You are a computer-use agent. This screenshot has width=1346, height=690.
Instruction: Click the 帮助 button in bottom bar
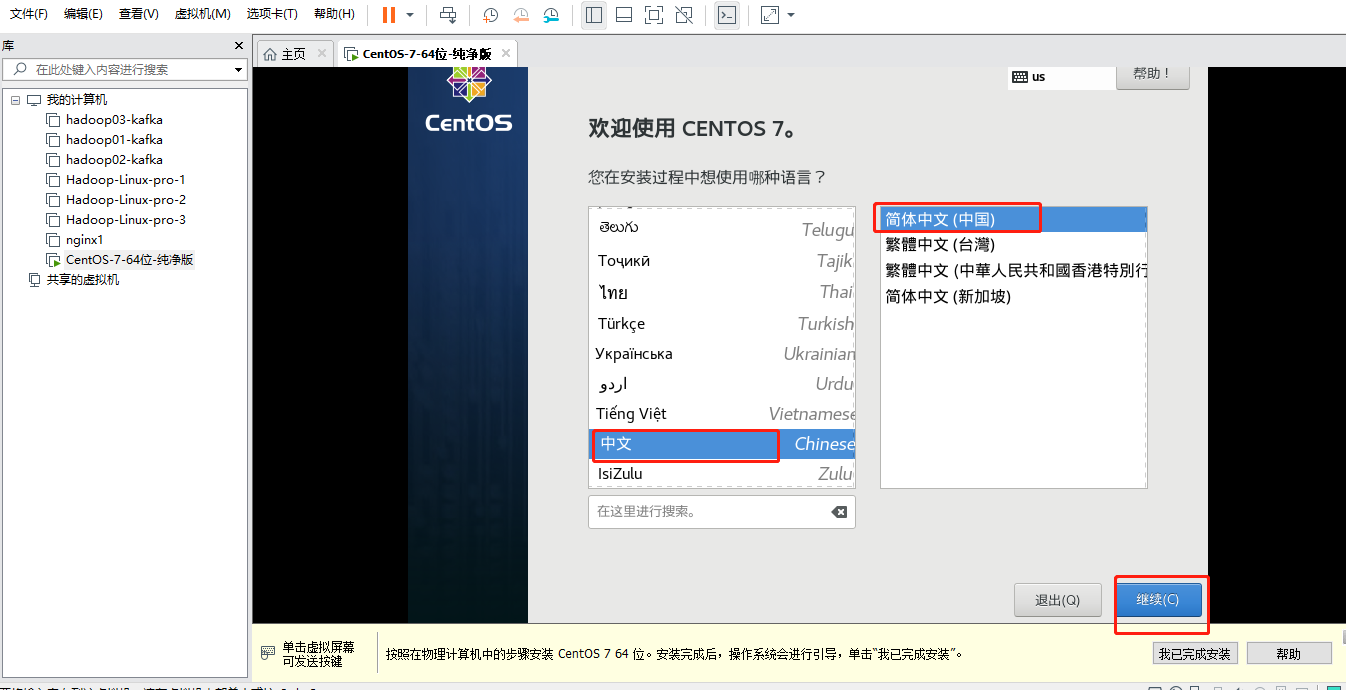point(1289,654)
